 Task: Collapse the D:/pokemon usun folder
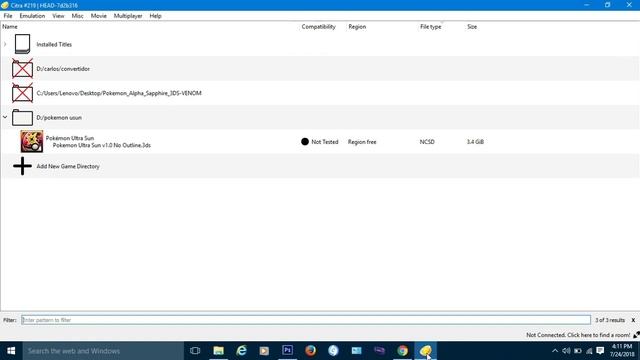pos(5,117)
